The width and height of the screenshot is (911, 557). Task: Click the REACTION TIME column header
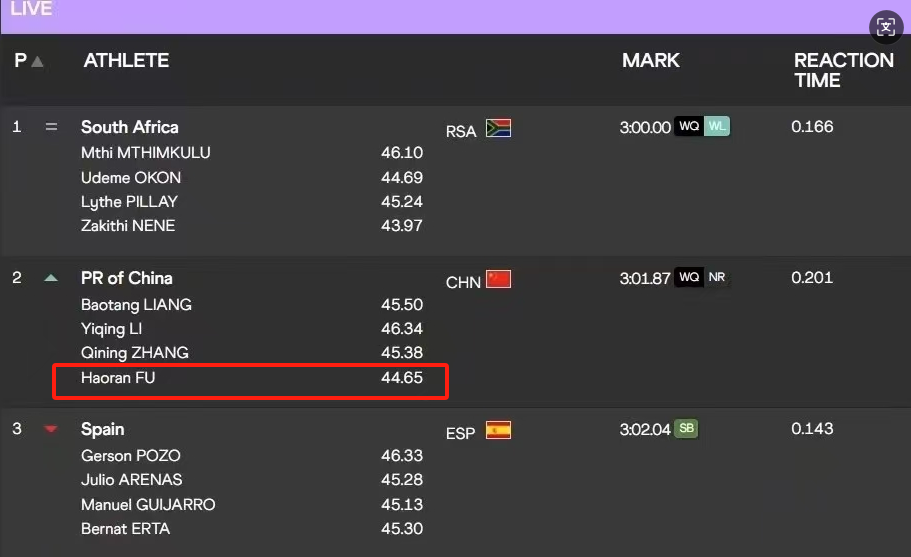pyautogui.click(x=844, y=70)
